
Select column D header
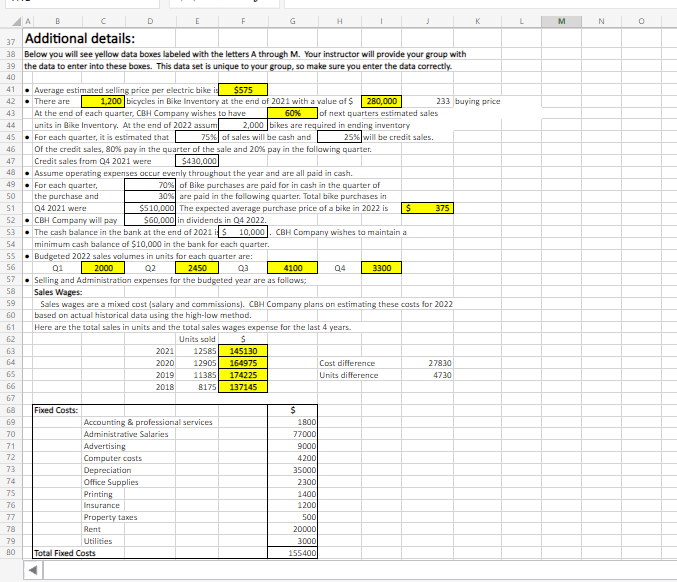150,21
